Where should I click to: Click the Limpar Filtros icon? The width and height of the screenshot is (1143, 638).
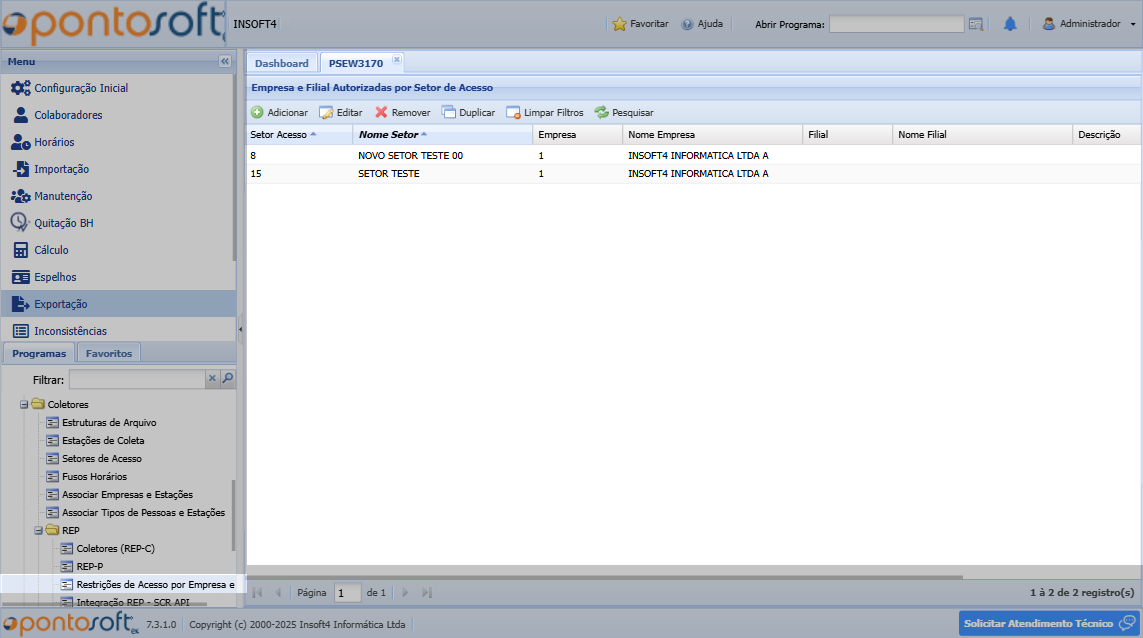click(513, 113)
